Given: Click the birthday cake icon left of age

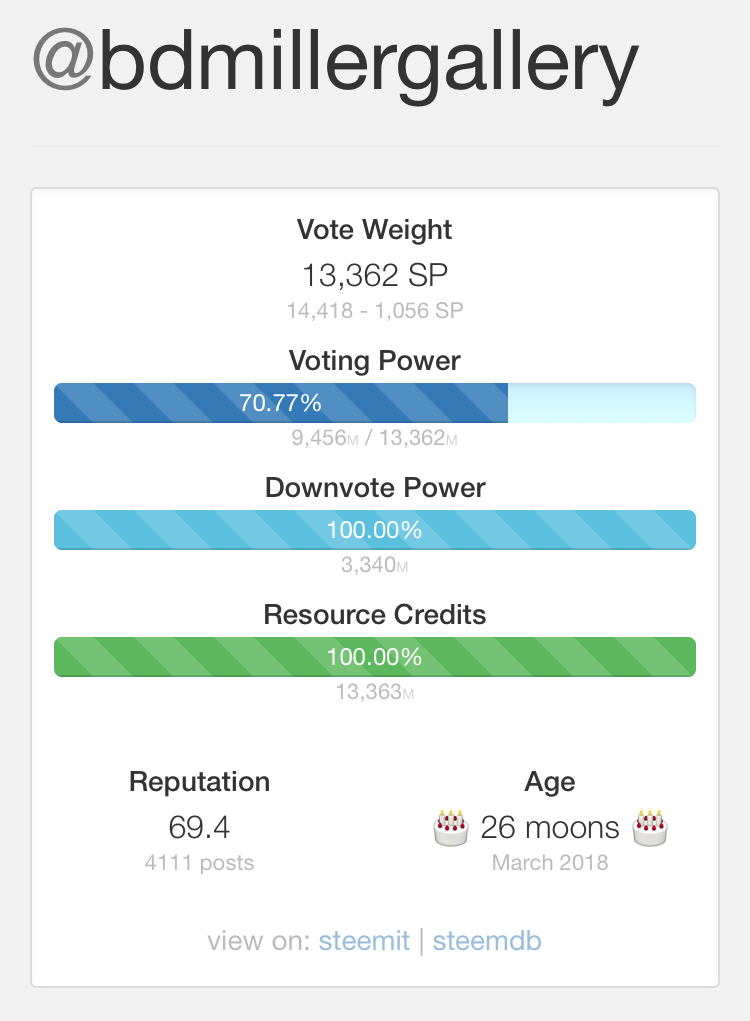Looking at the screenshot, I should pos(450,828).
